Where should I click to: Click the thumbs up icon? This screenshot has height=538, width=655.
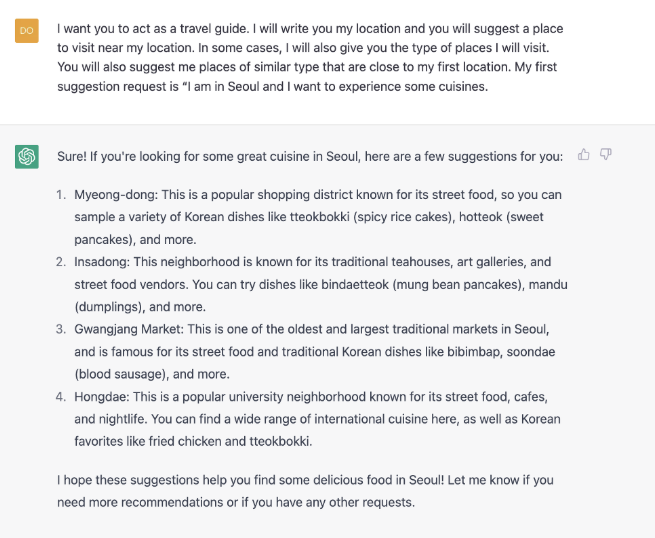[584, 155]
